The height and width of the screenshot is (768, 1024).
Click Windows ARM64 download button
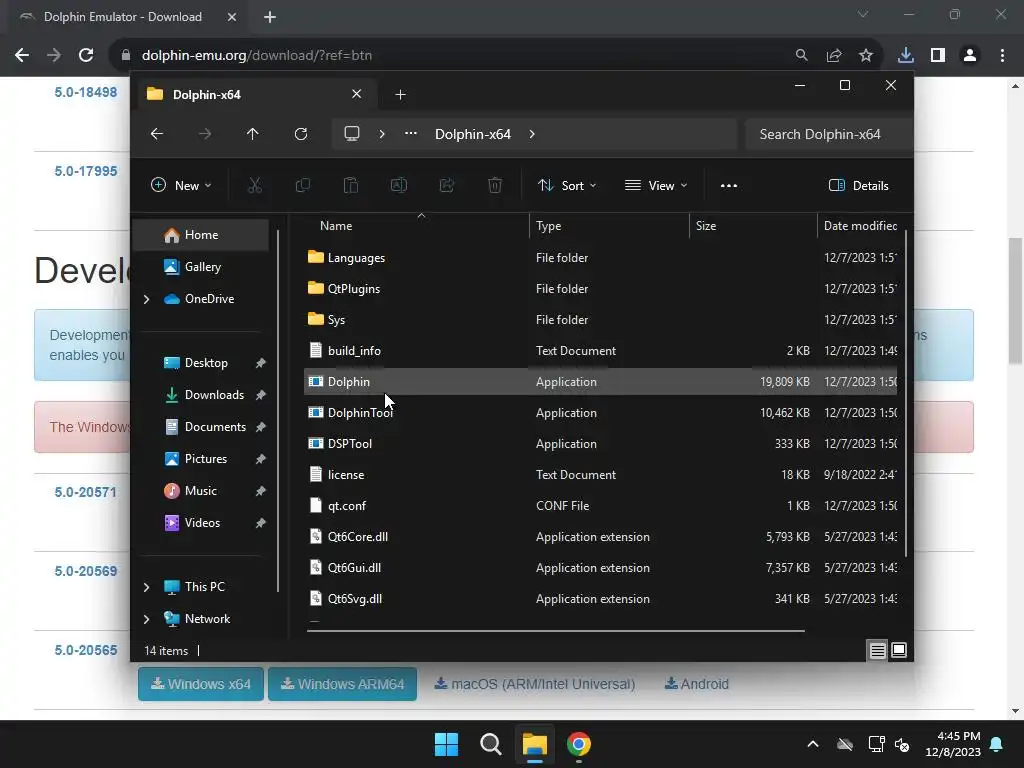click(x=343, y=684)
